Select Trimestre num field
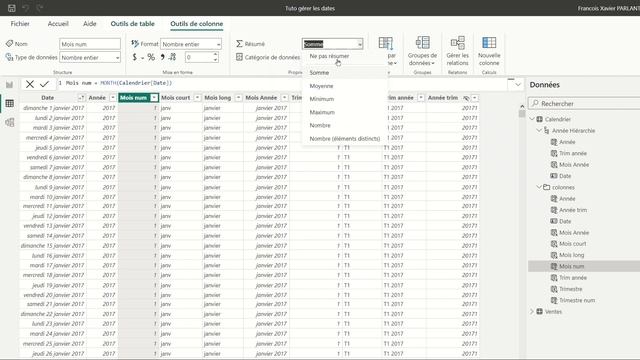640x360 pixels. click(x=577, y=300)
